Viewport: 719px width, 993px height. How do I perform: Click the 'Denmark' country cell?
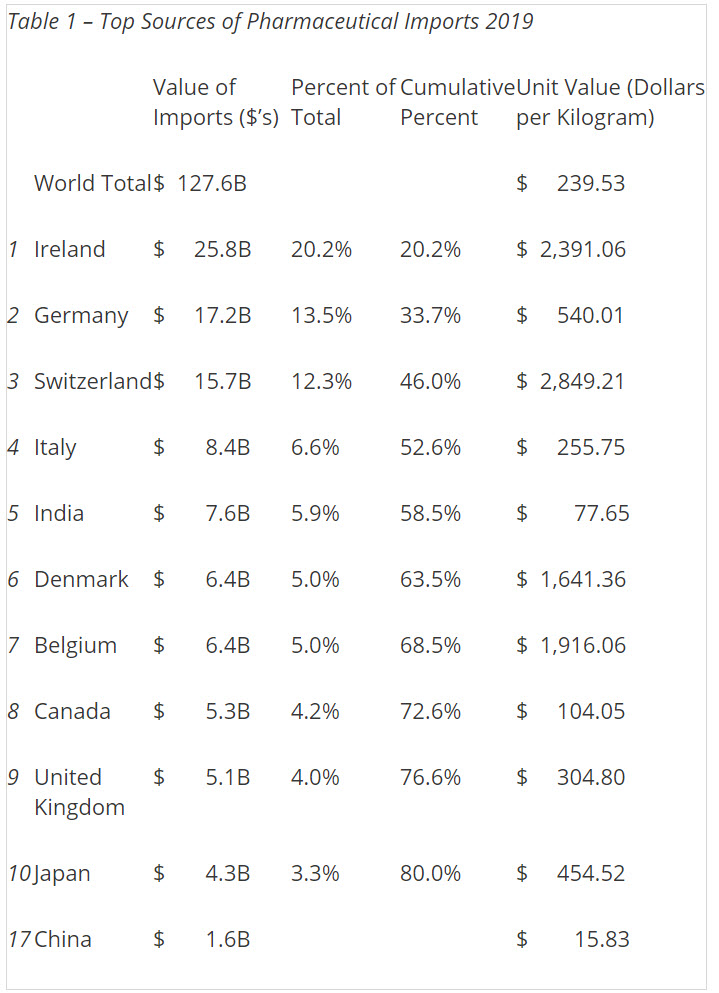[x=81, y=580]
